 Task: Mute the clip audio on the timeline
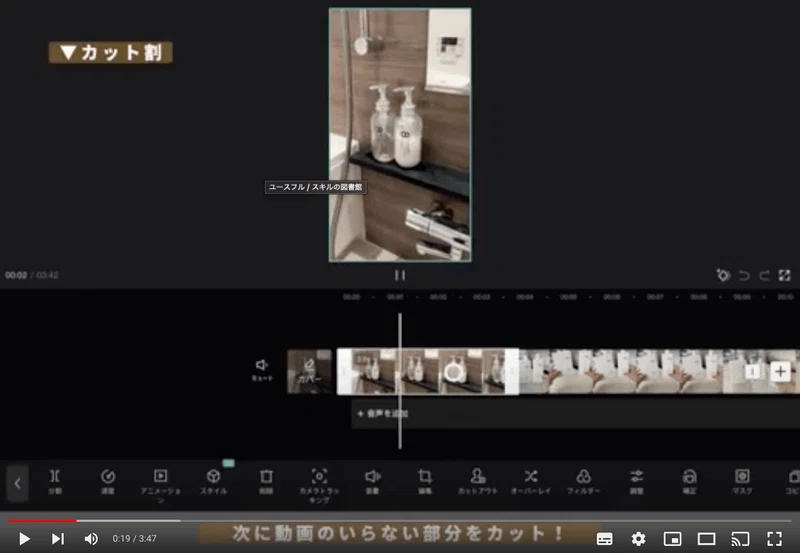(262, 370)
